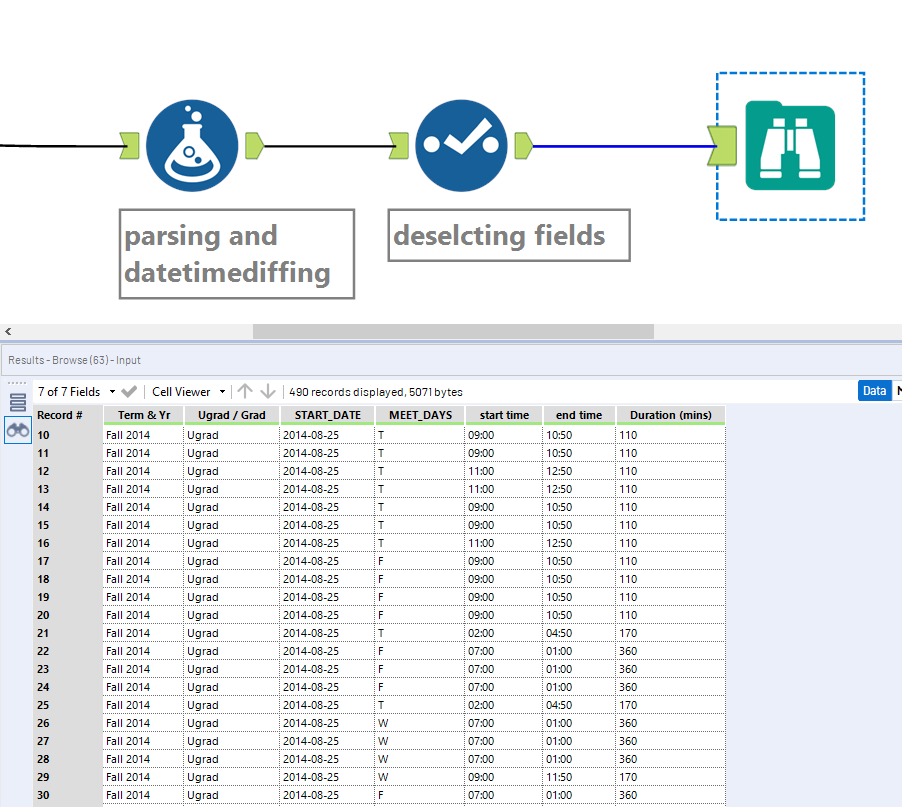Screen dimensions: 902x807
Task: Open the 7 of 7 Fields dropdown
Action: click(77, 392)
